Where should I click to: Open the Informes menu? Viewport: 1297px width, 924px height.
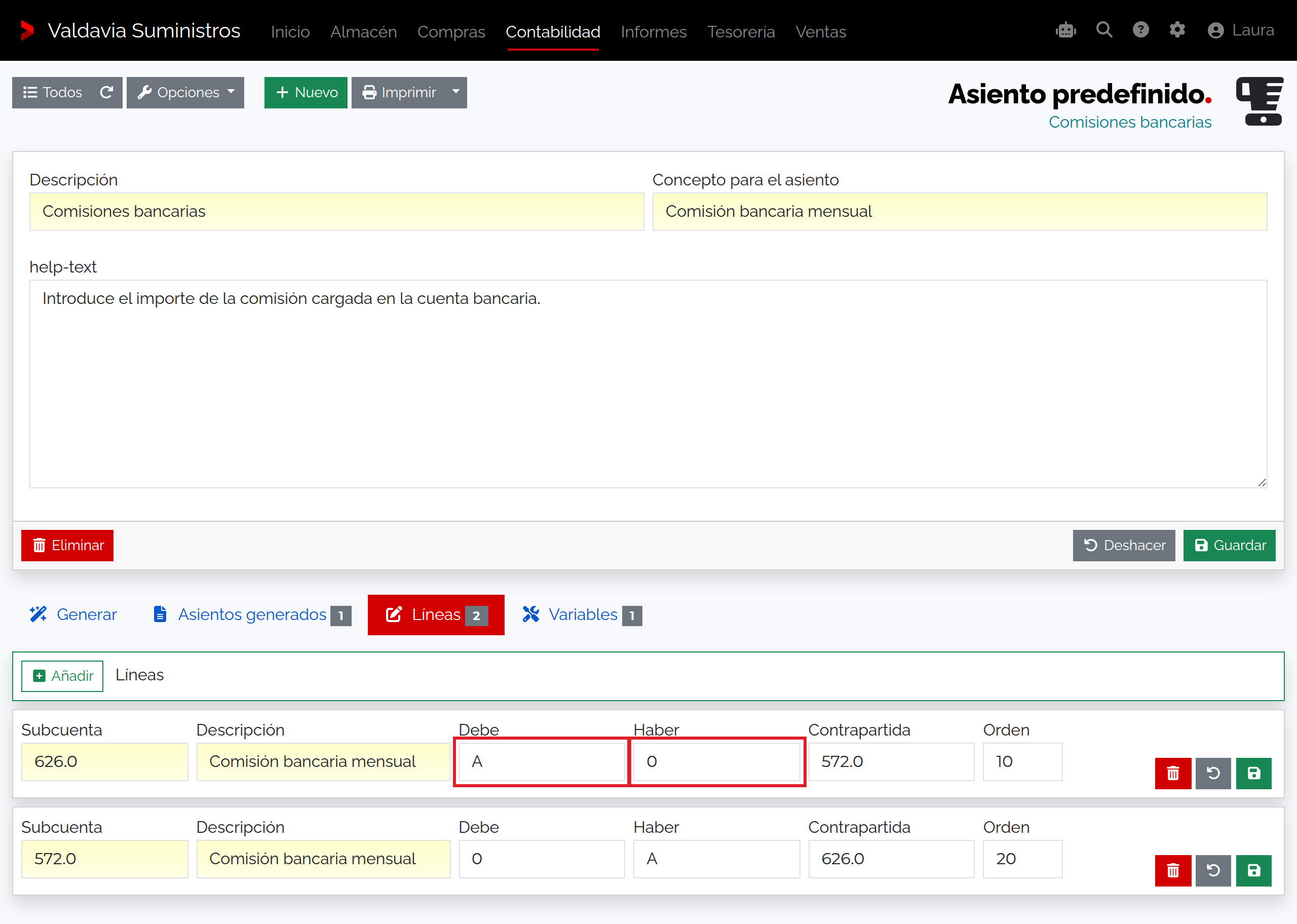[x=654, y=32]
